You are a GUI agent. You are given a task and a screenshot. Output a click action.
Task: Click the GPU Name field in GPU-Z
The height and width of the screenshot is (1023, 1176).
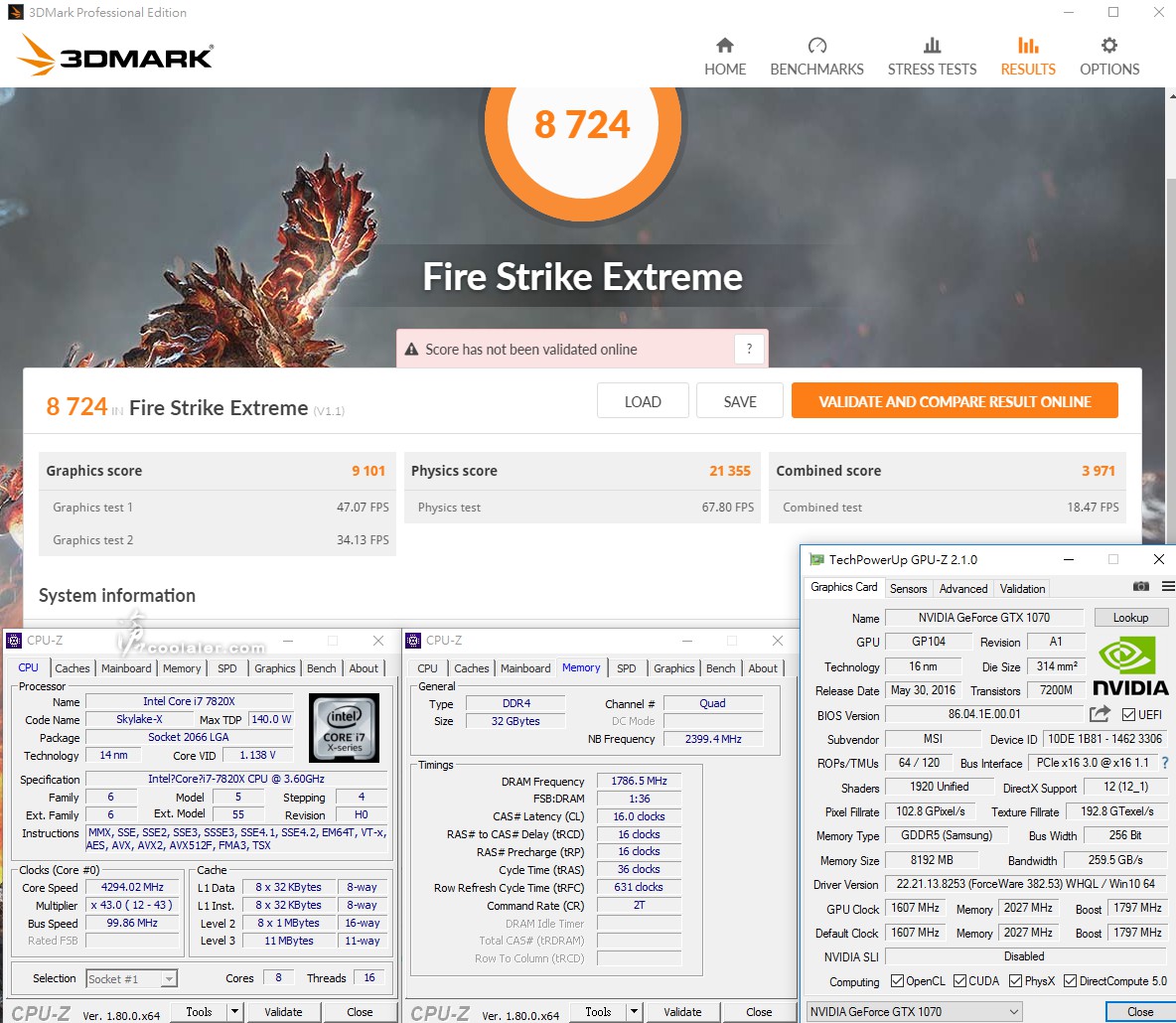[984, 617]
